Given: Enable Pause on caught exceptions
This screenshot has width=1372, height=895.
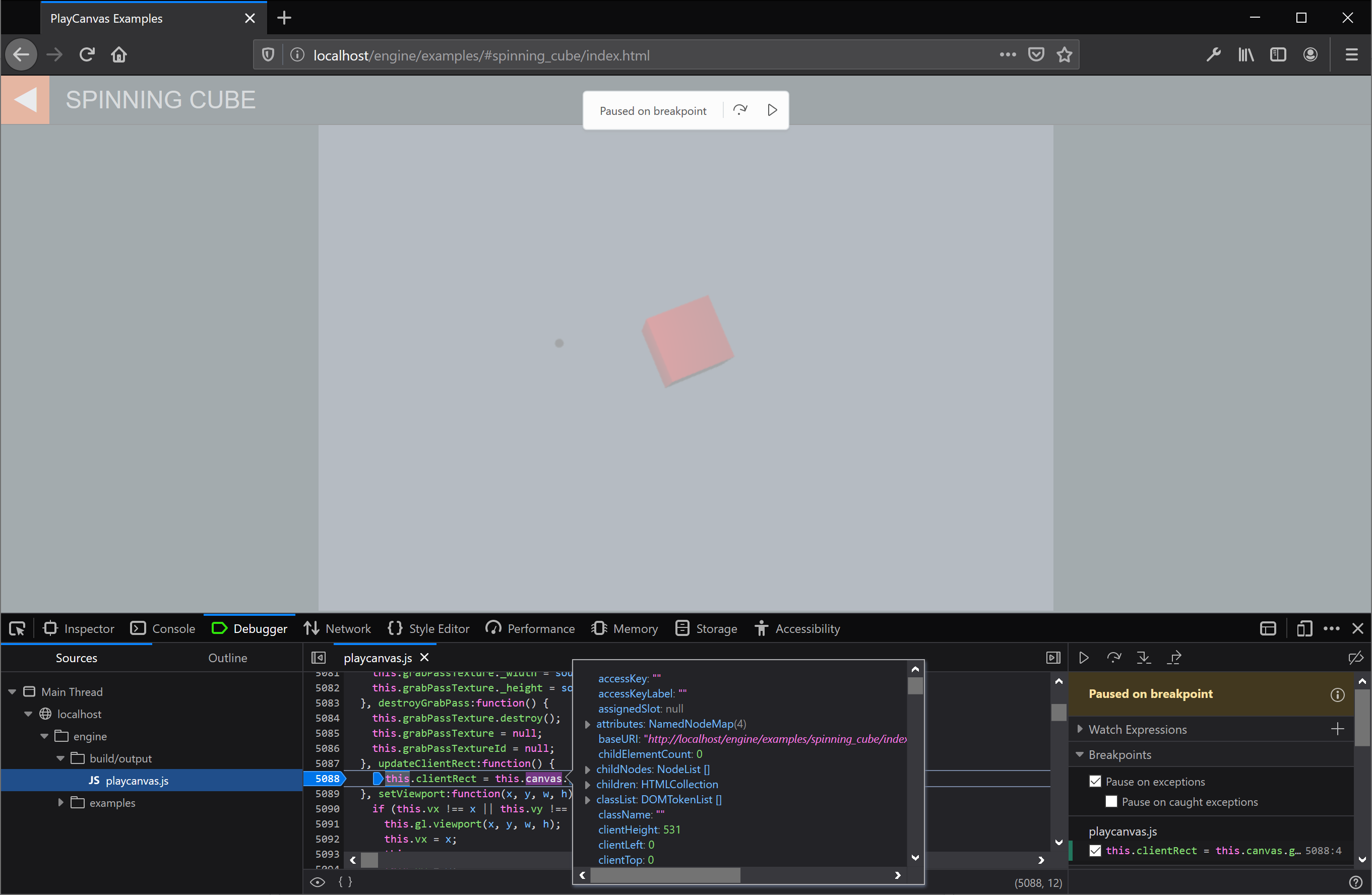Looking at the screenshot, I should pos(1111,801).
